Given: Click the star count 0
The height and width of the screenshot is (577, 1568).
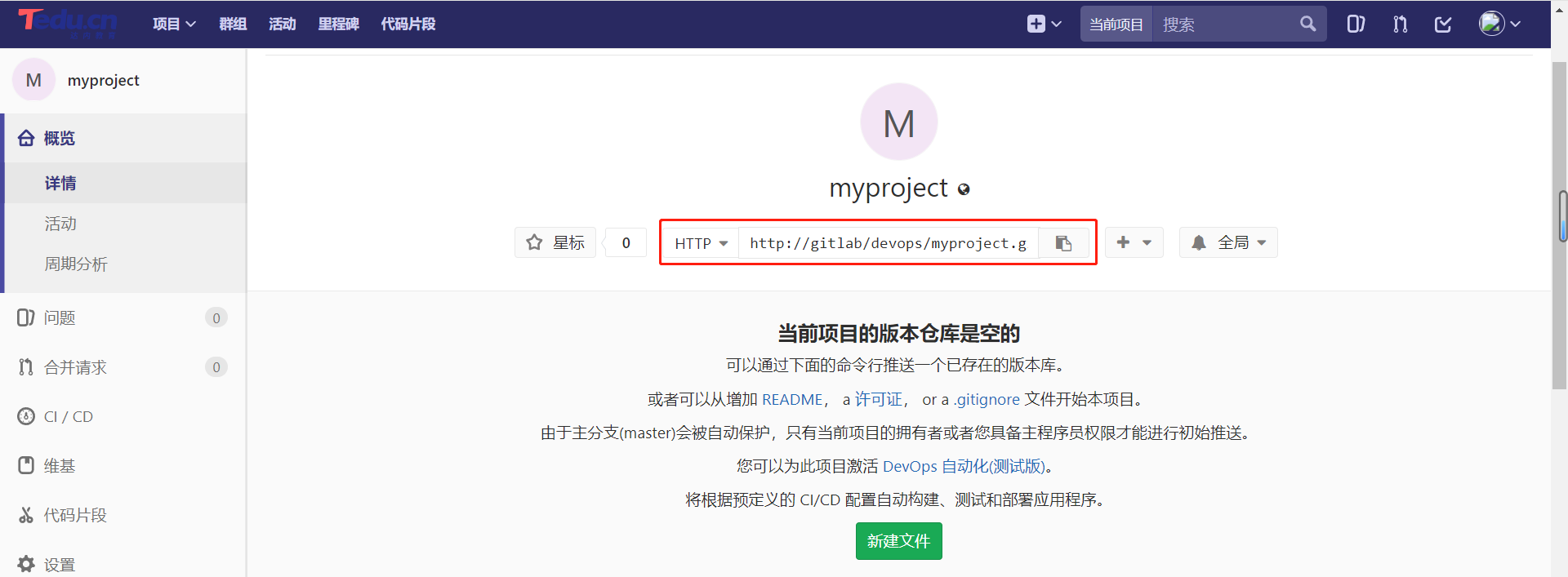Looking at the screenshot, I should (626, 242).
